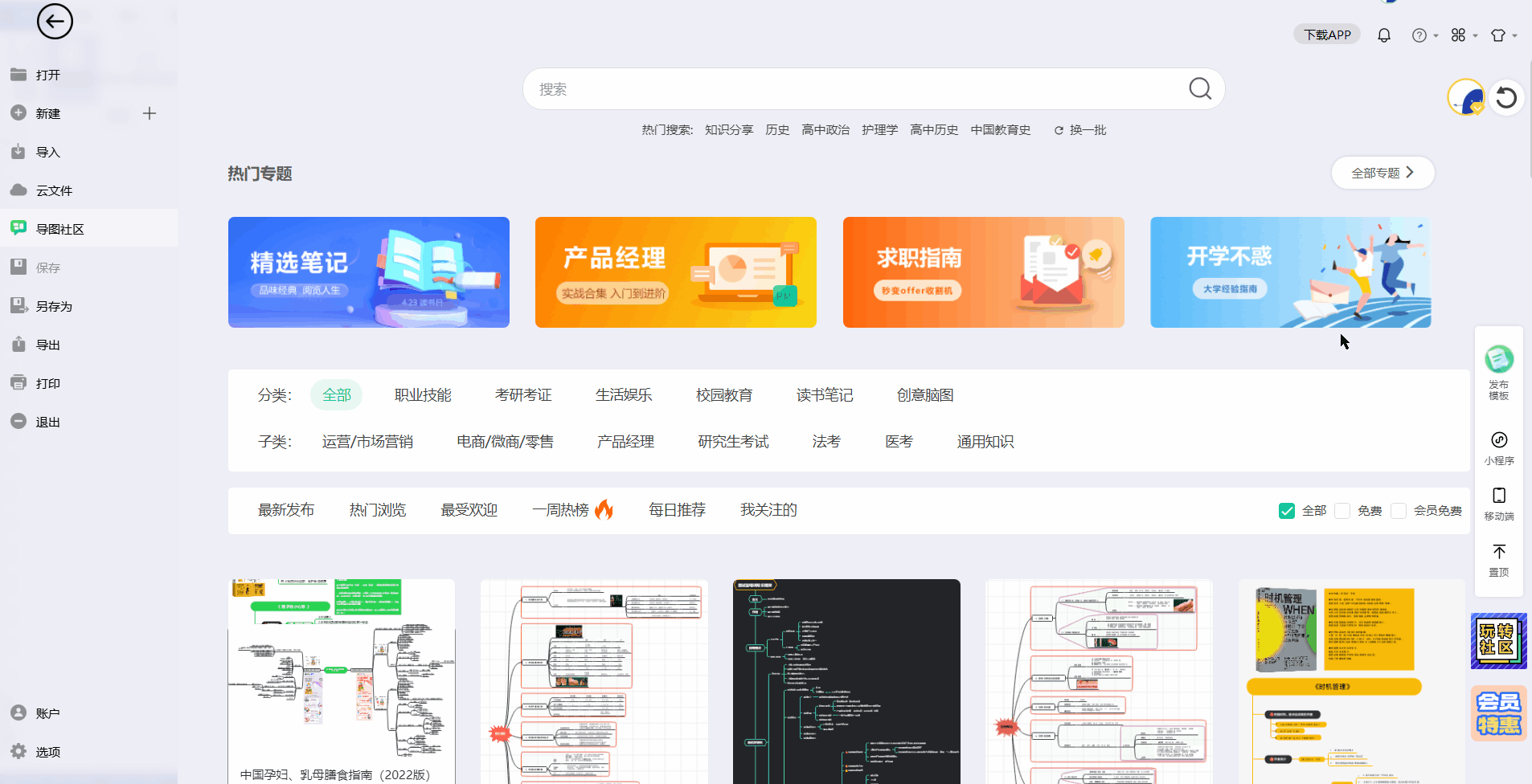Check the 免费 filter checkbox
Screen dimensions: 1532x784
coord(1342,511)
